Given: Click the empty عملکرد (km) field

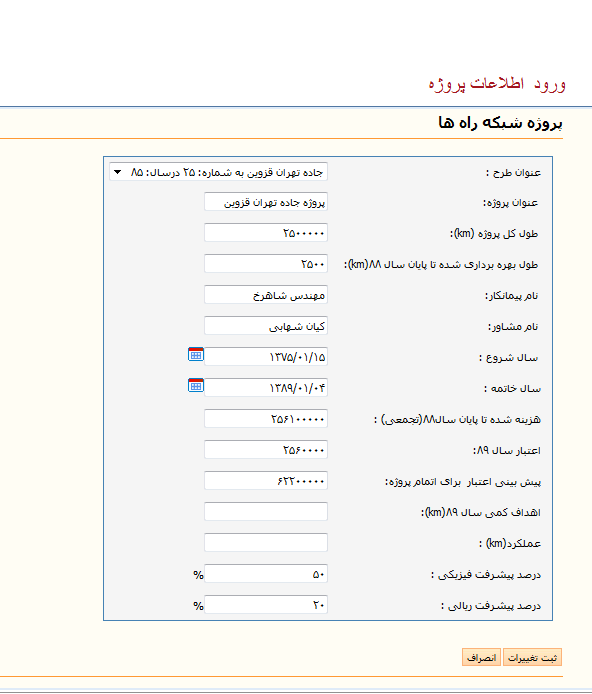Looking at the screenshot, I should pyautogui.click(x=266, y=543).
